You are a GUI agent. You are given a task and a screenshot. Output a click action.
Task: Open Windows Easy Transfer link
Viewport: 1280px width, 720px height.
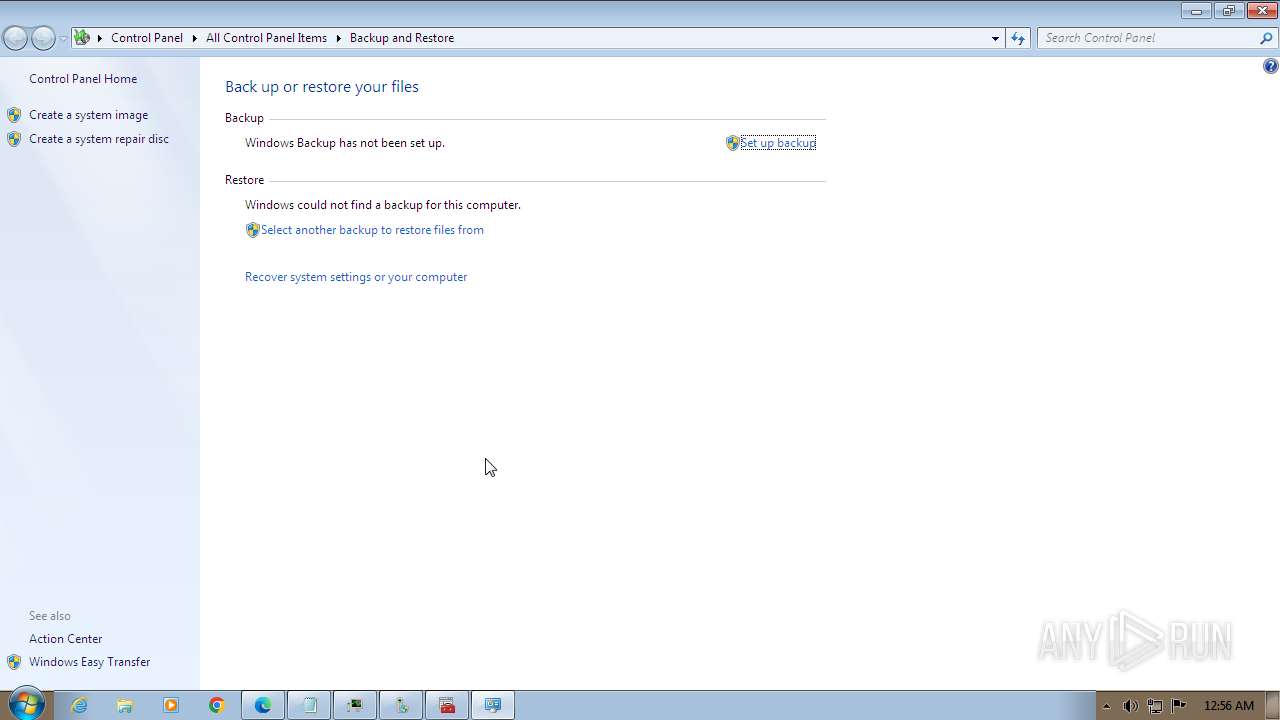click(x=90, y=662)
